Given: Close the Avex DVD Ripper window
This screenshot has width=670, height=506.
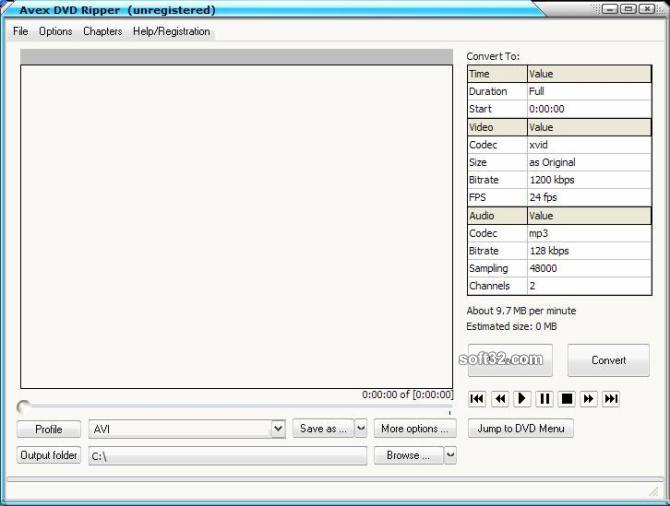Looking at the screenshot, I should point(647,9).
